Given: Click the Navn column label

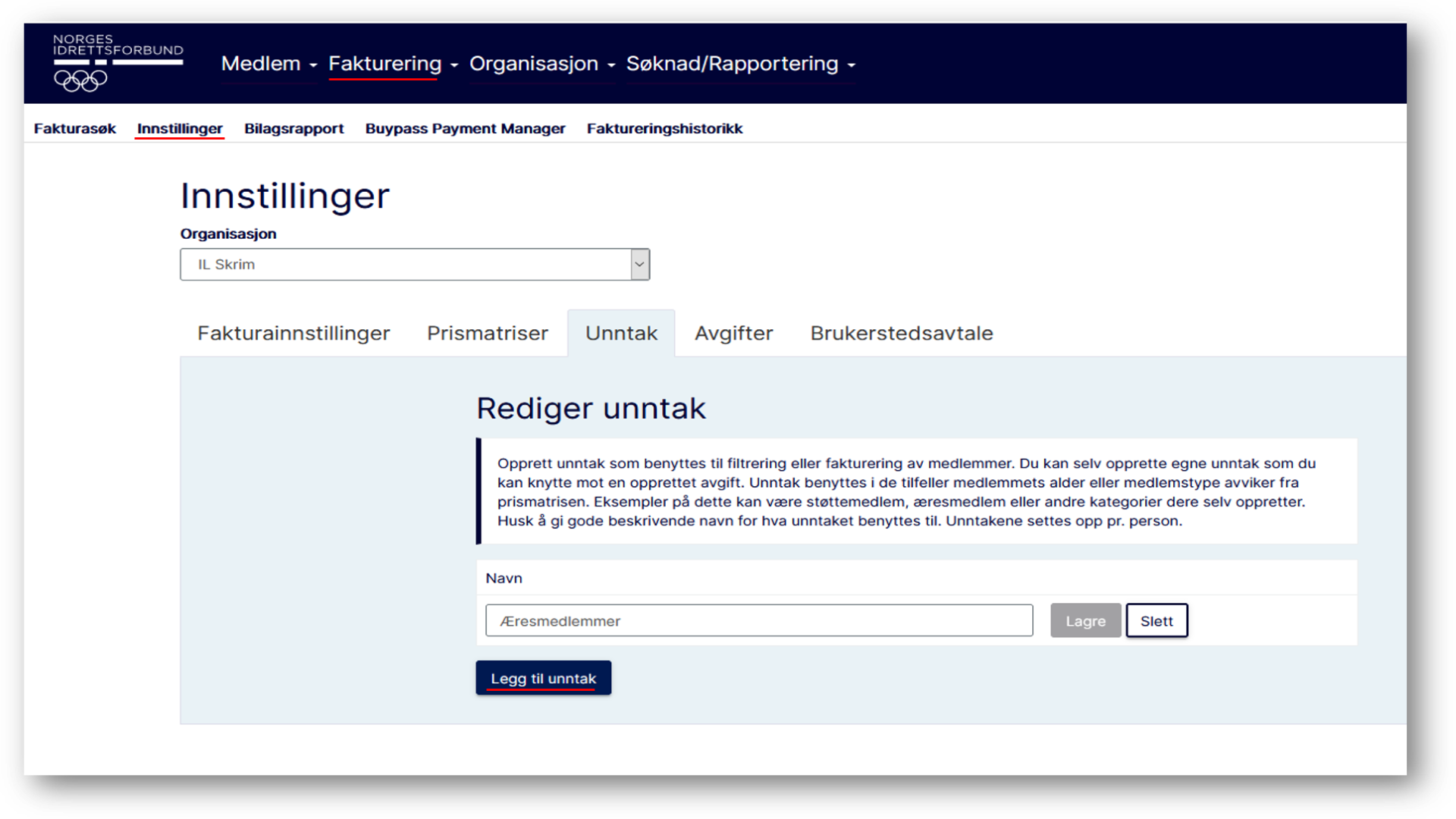Looking at the screenshot, I should coord(504,578).
